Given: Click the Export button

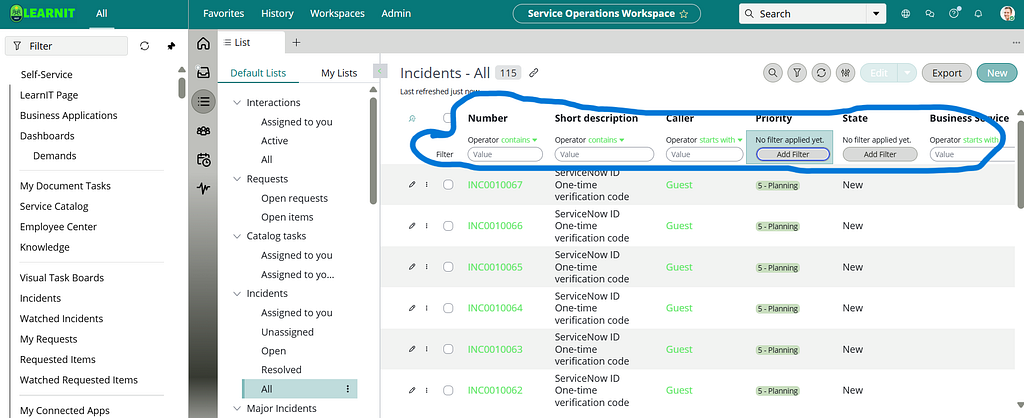Looking at the screenshot, I should click(x=946, y=73).
